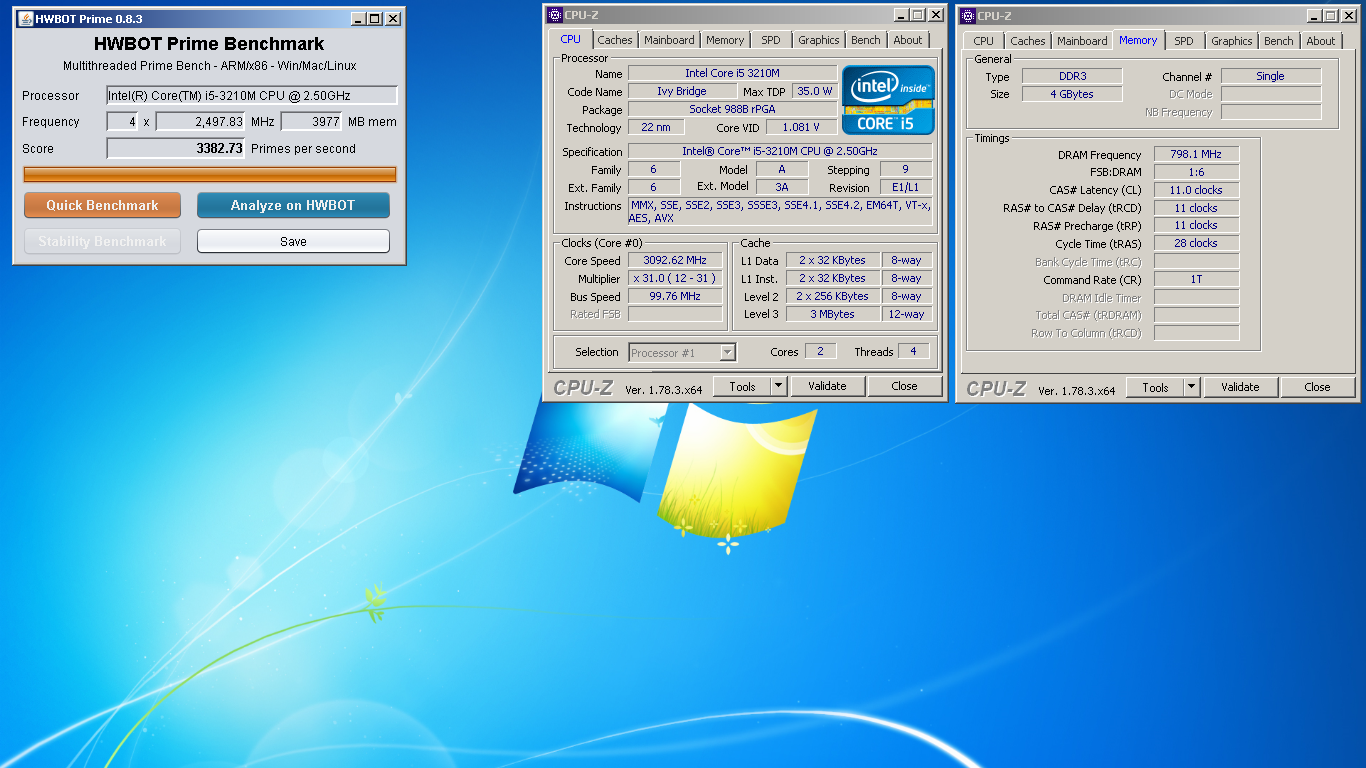Minimize the first CPU-Z CPU window
Viewport: 1366px width, 768px height.
click(x=901, y=15)
